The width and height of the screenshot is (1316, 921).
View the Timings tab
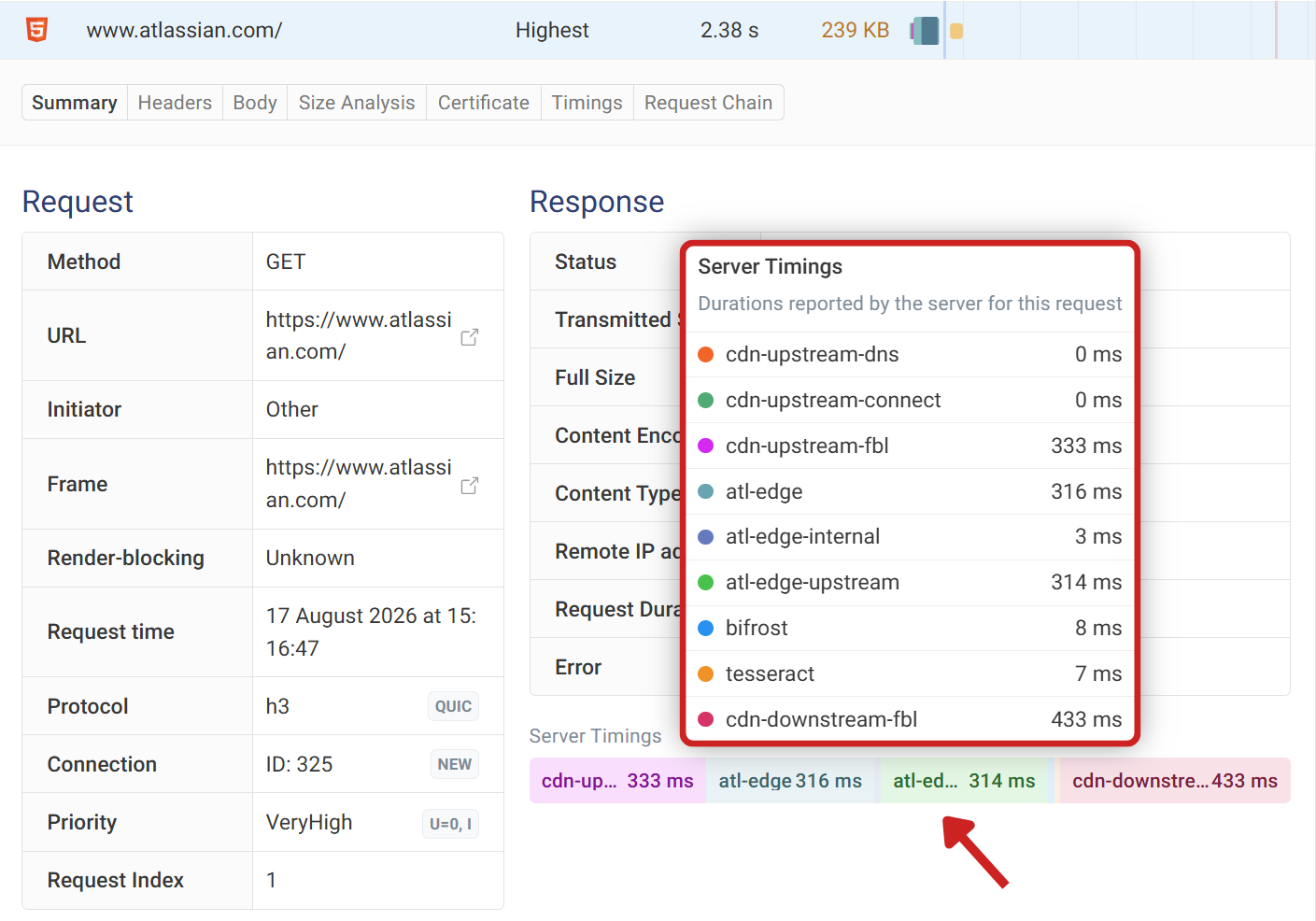587,103
